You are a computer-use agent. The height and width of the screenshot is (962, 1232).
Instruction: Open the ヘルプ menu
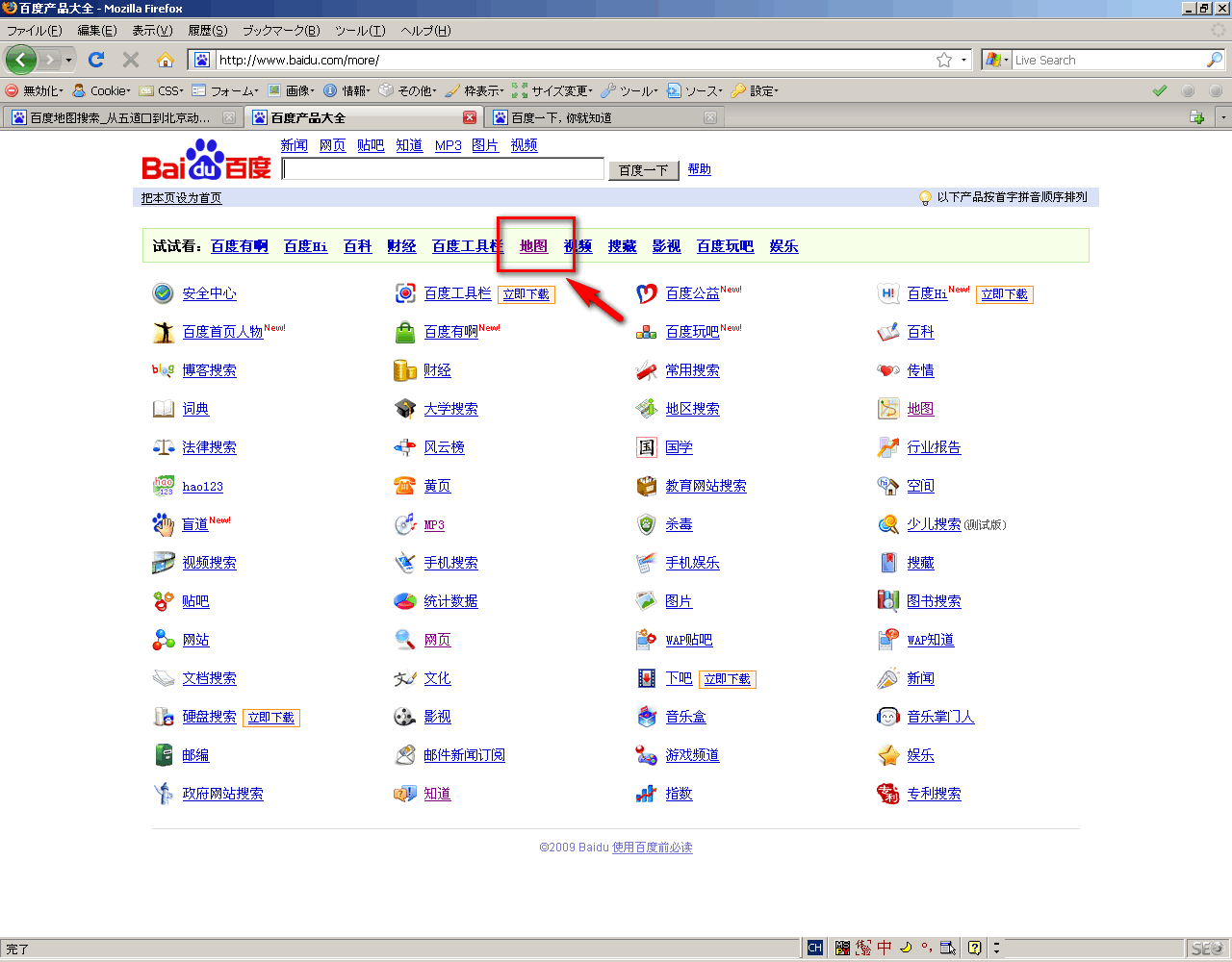tap(425, 31)
